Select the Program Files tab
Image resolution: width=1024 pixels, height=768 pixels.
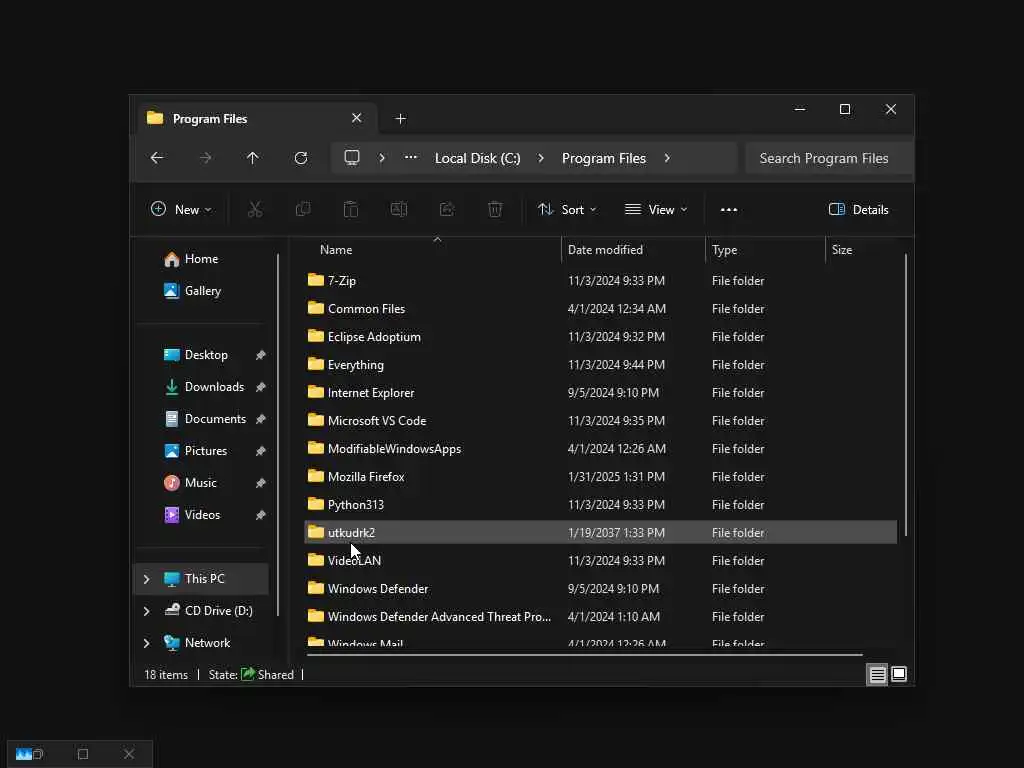click(257, 119)
